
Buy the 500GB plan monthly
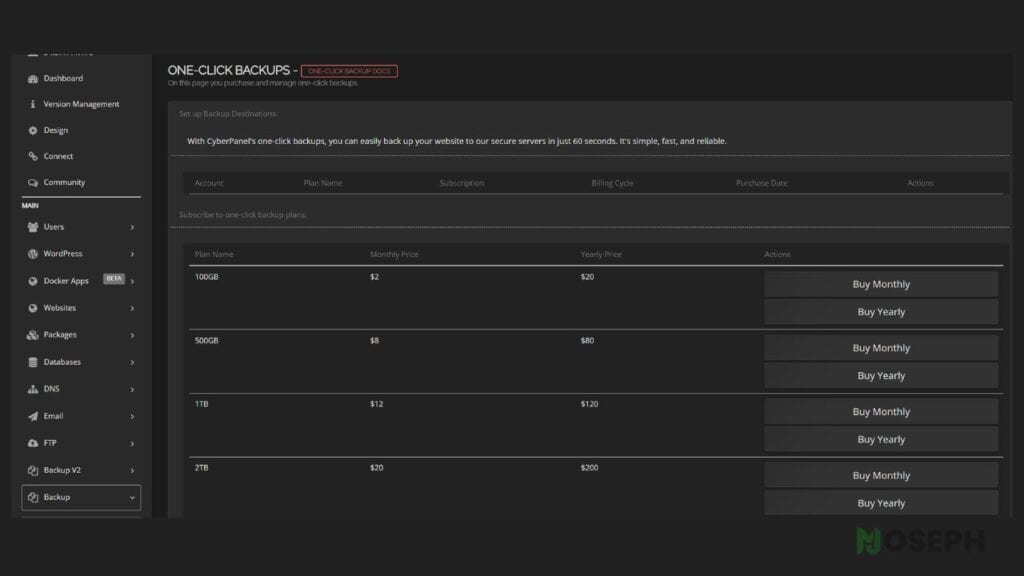click(x=881, y=348)
